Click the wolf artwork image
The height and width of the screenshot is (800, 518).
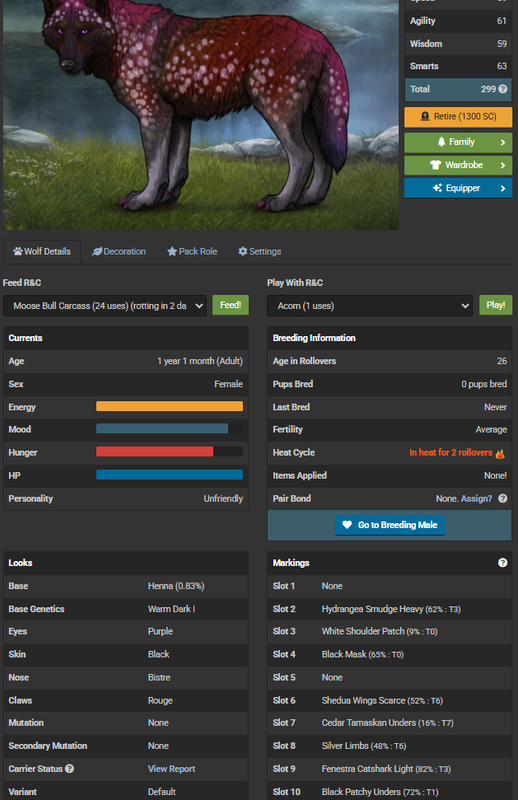pyautogui.click(x=201, y=114)
